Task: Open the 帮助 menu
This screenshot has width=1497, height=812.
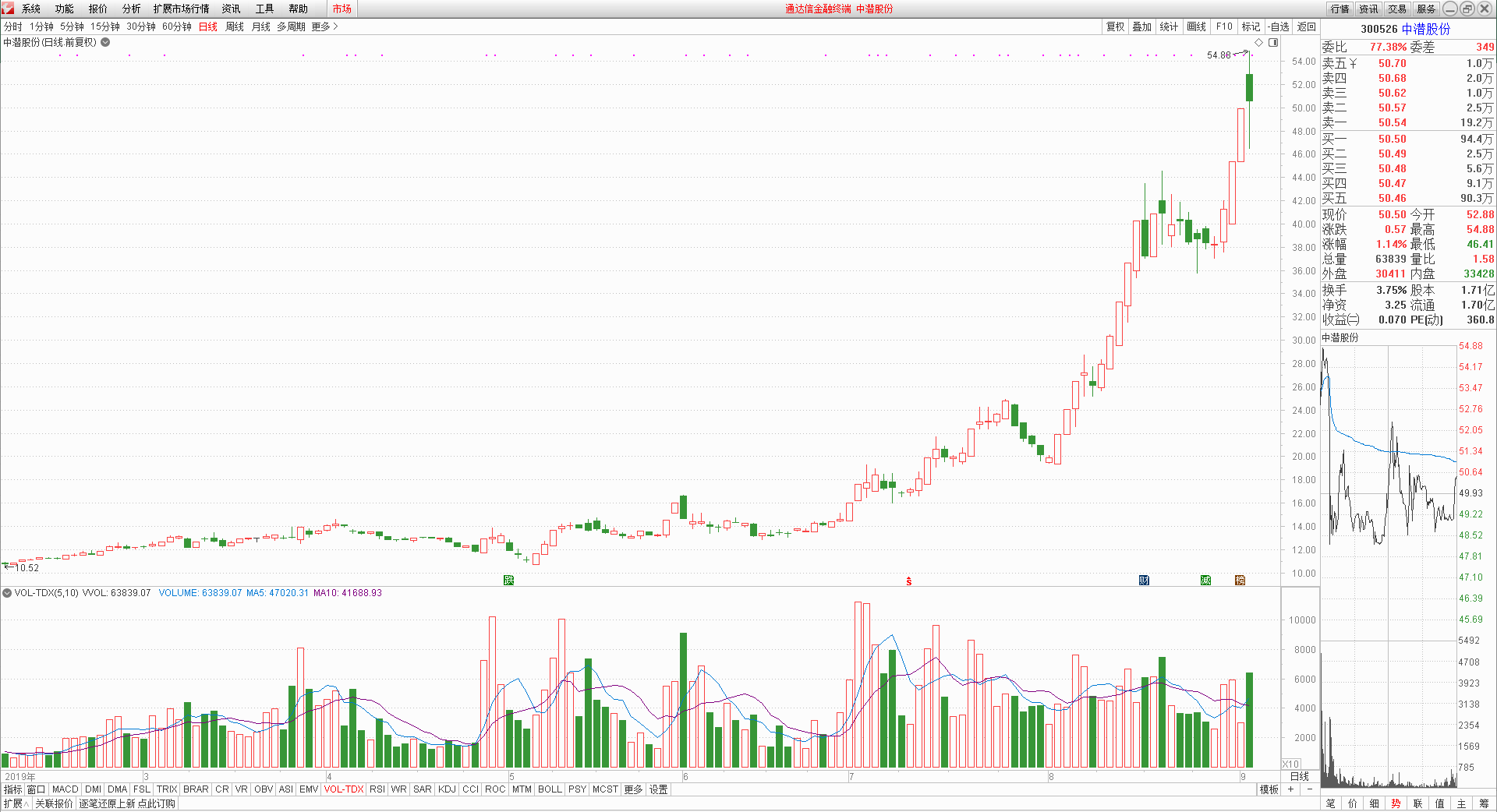Action: [299, 9]
